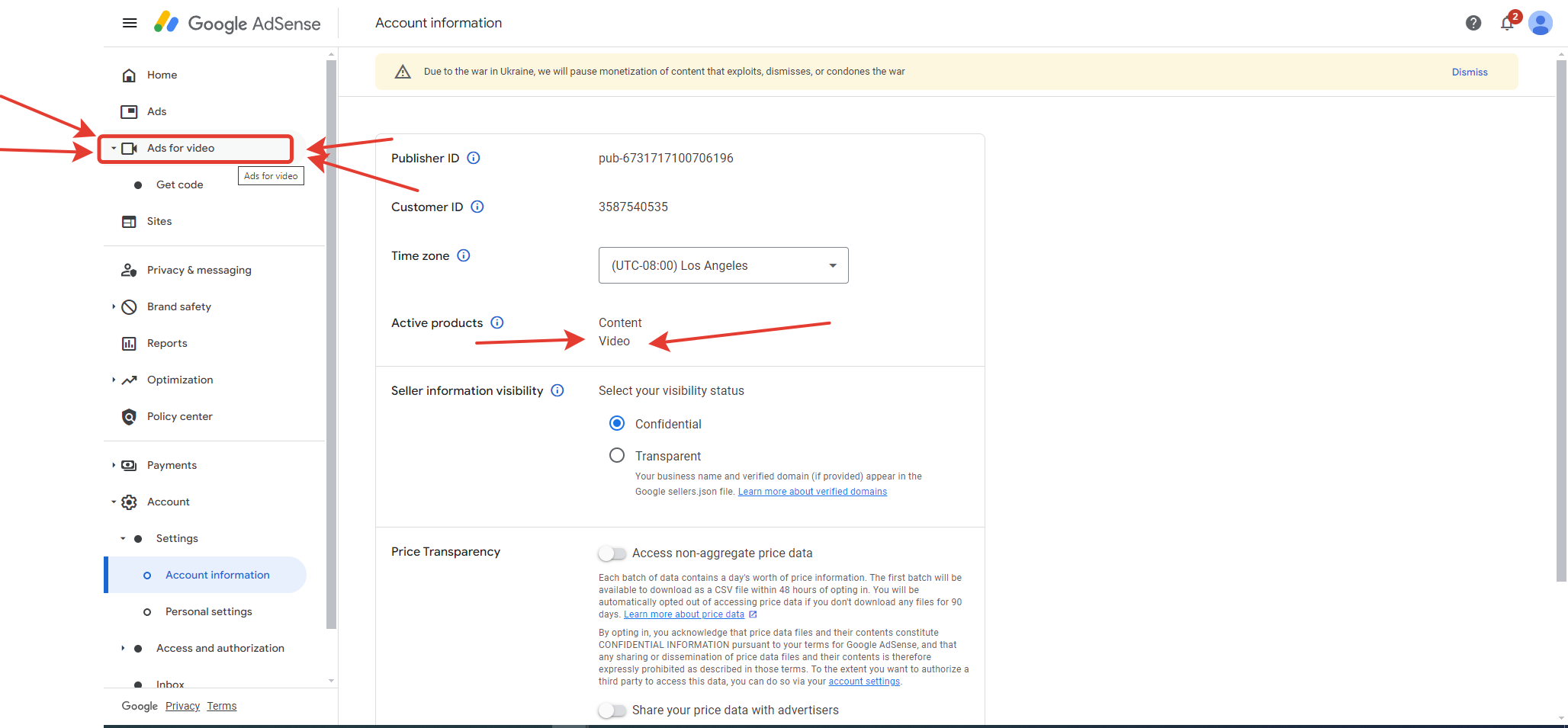This screenshot has height=728, width=1568.
Task: Click the Customer ID value 3587540535
Action: pyautogui.click(x=633, y=207)
